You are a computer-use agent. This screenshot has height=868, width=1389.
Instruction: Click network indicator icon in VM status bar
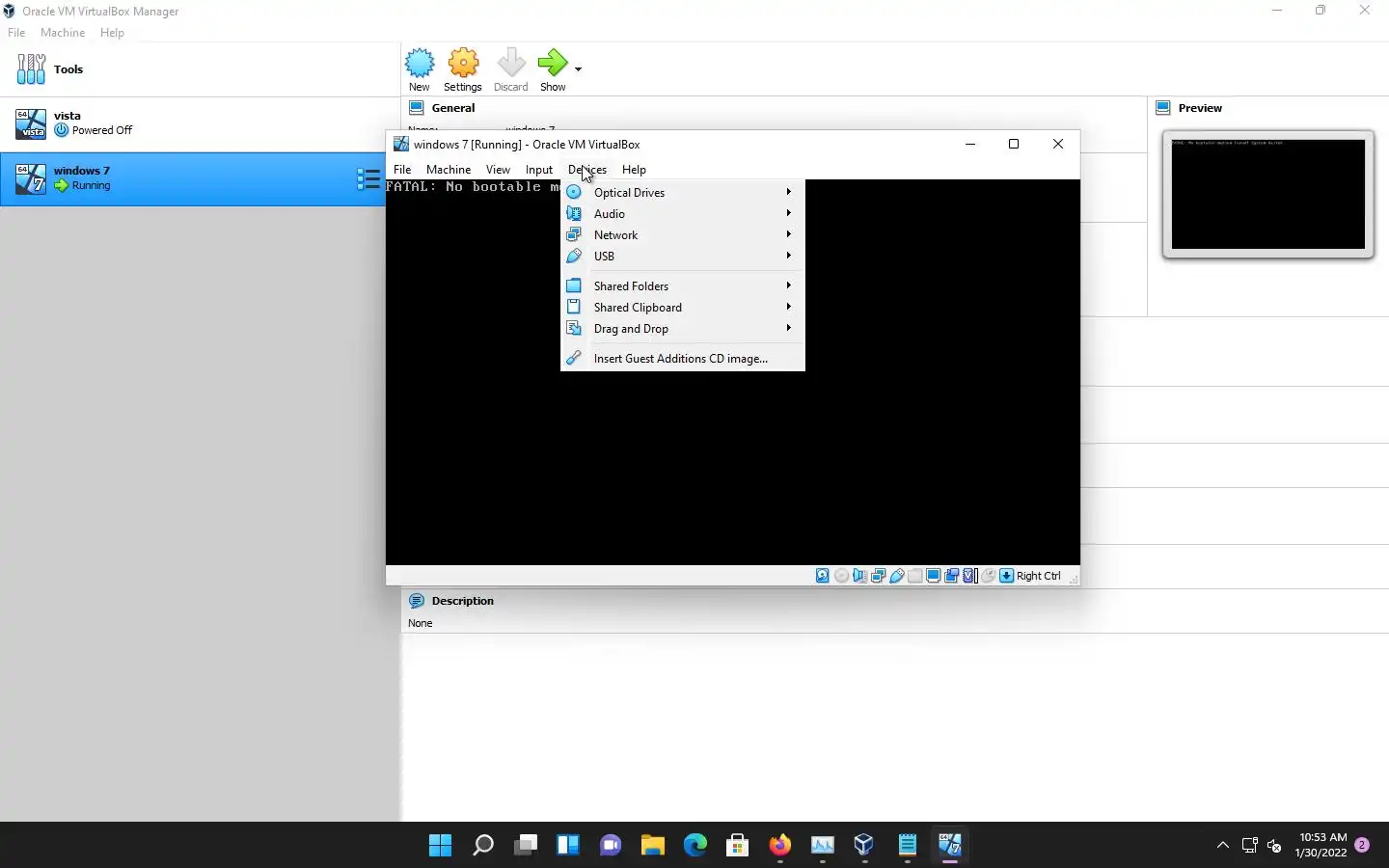click(x=878, y=576)
